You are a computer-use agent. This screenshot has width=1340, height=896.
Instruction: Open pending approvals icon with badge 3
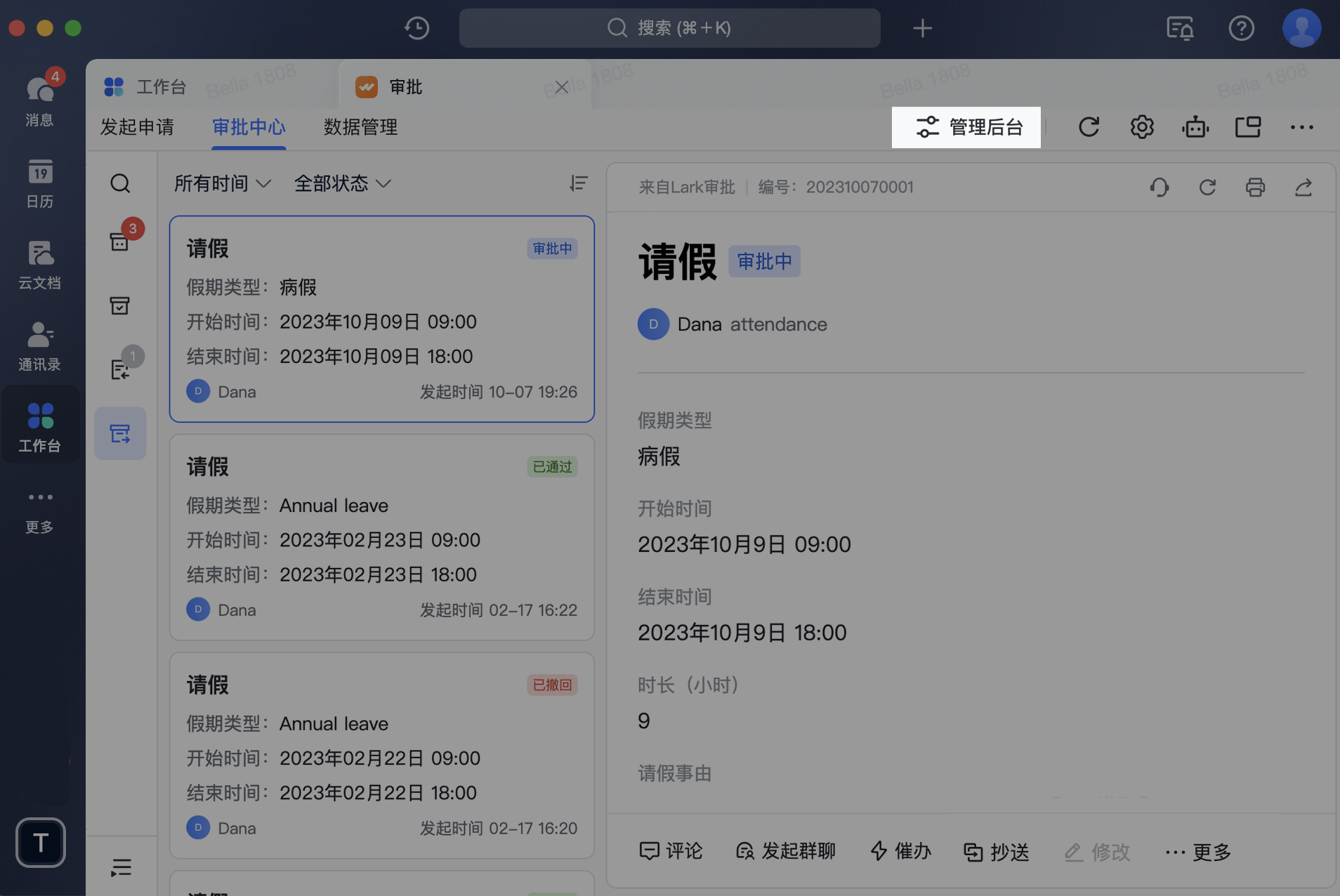120,241
